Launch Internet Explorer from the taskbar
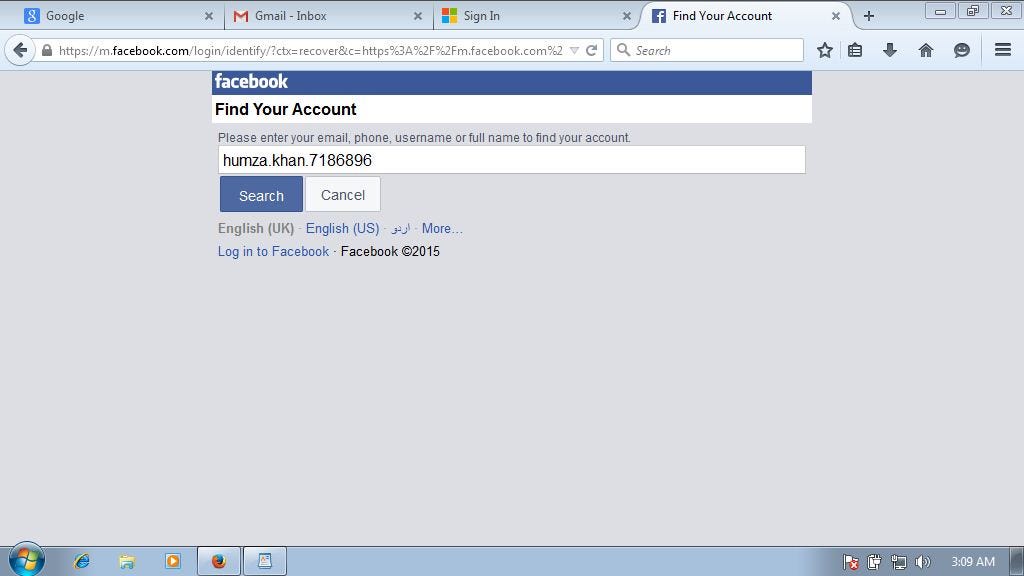The width and height of the screenshot is (1024, 576). [x=82, y=561]
